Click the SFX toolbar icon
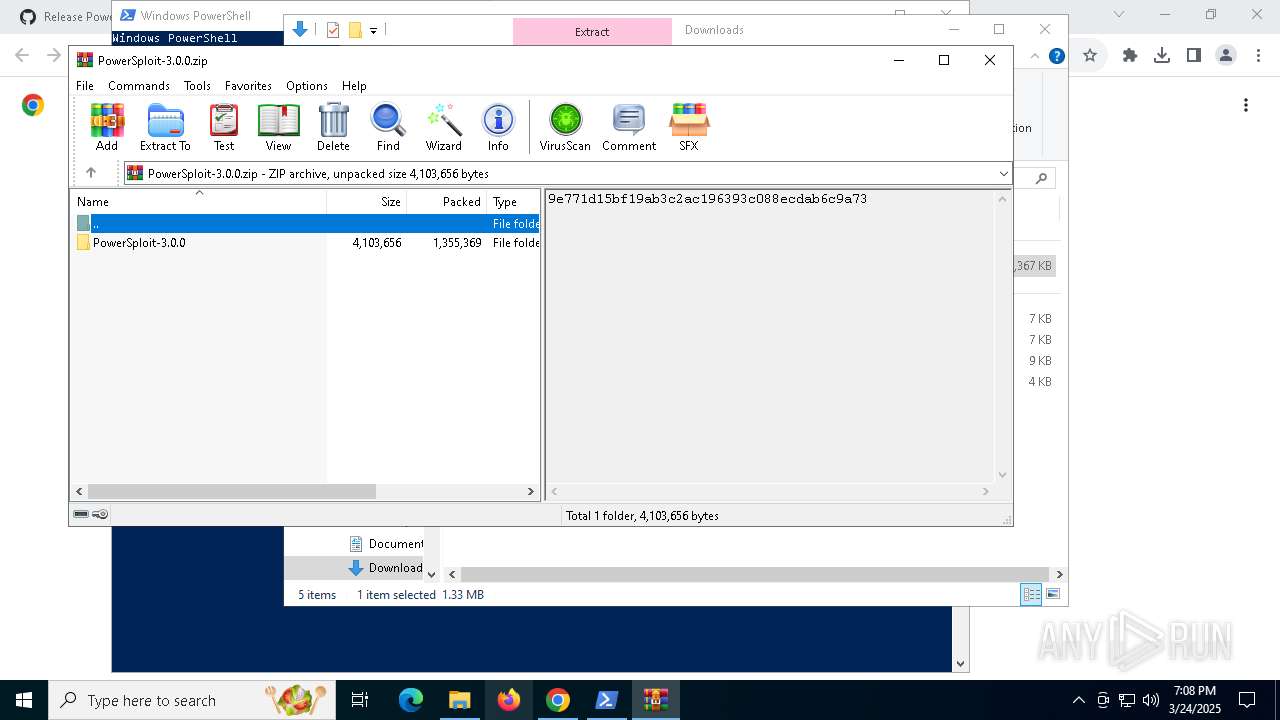1280x720 pixels. [689, 127]
